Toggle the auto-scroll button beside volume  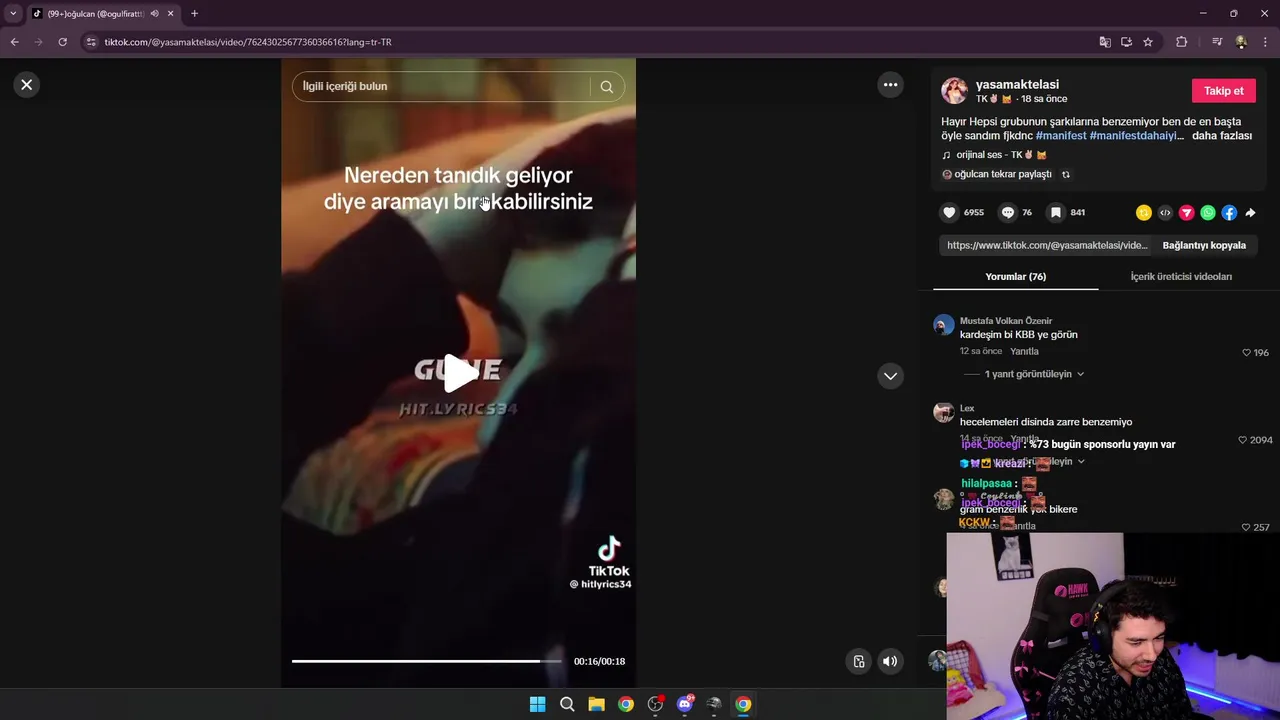tap(858, 661)
